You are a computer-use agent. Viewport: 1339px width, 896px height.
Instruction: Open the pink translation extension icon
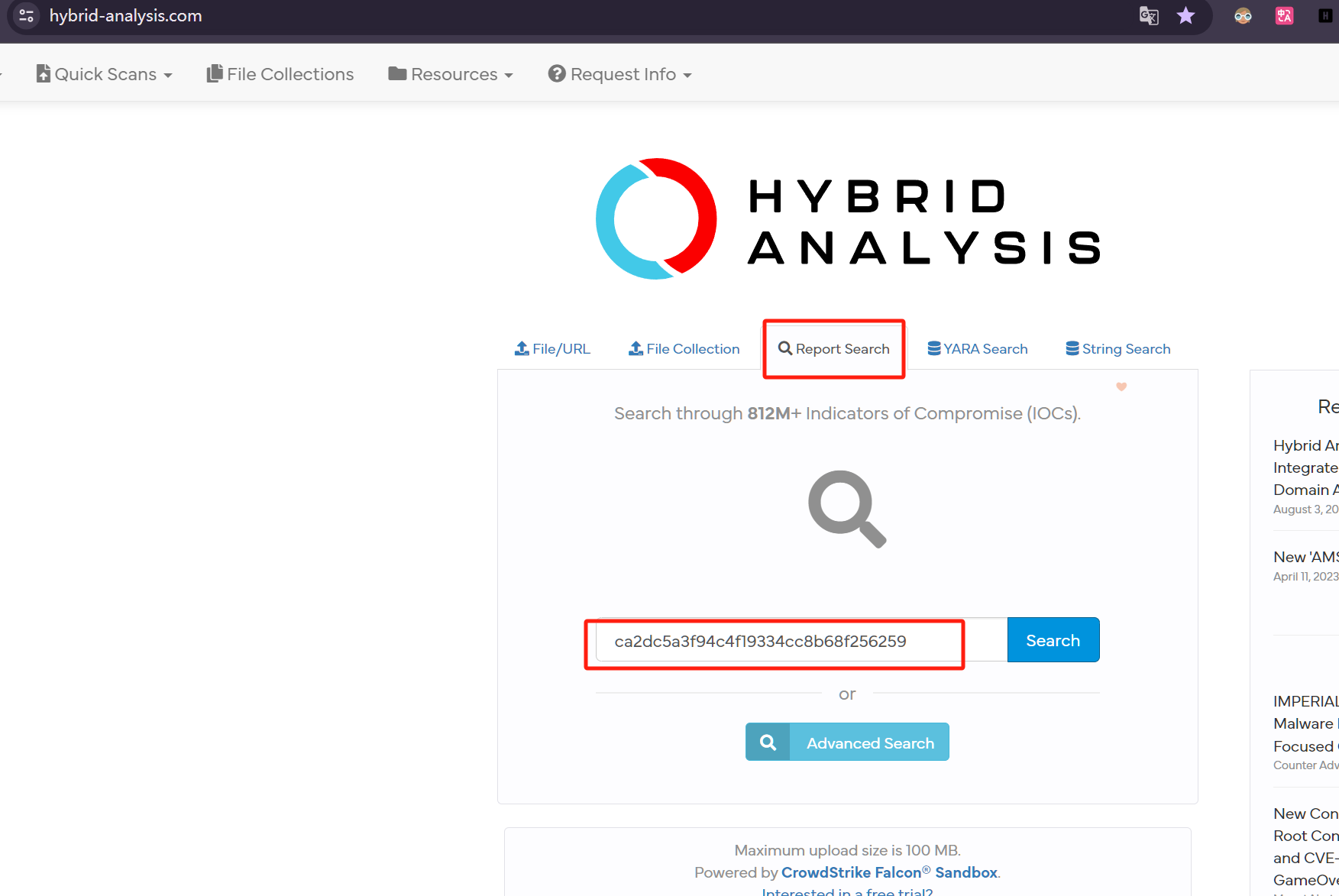point(1284,15)
